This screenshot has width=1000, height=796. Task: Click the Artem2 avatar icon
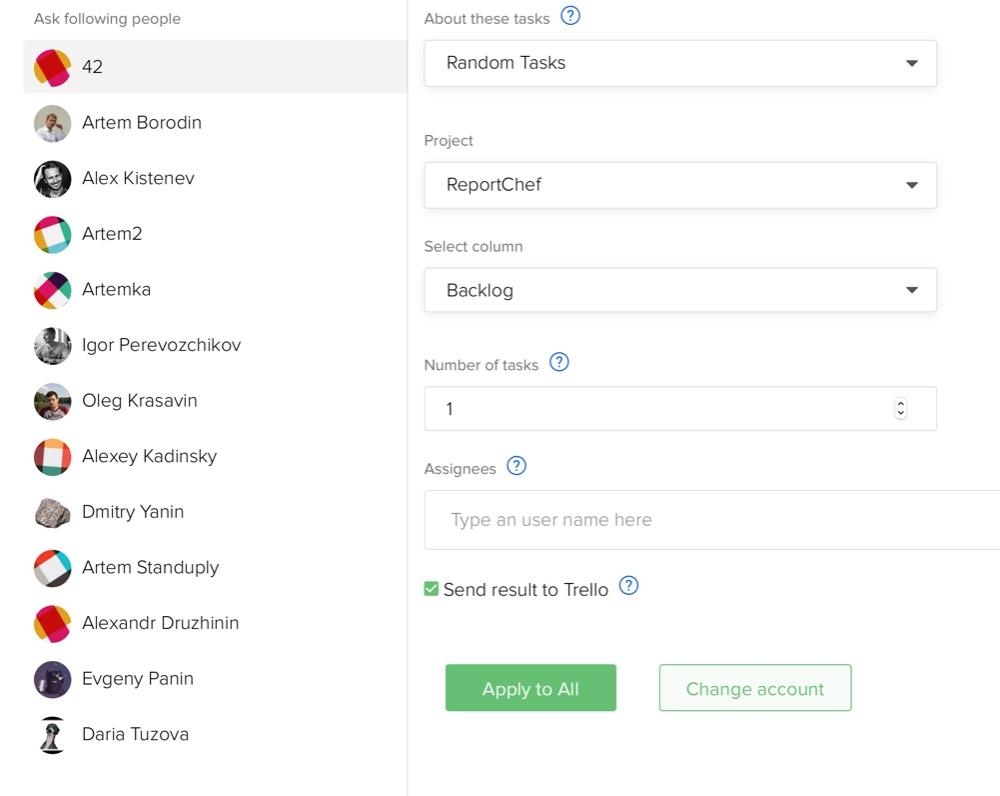pyautogui.click(x=52, y=234)
